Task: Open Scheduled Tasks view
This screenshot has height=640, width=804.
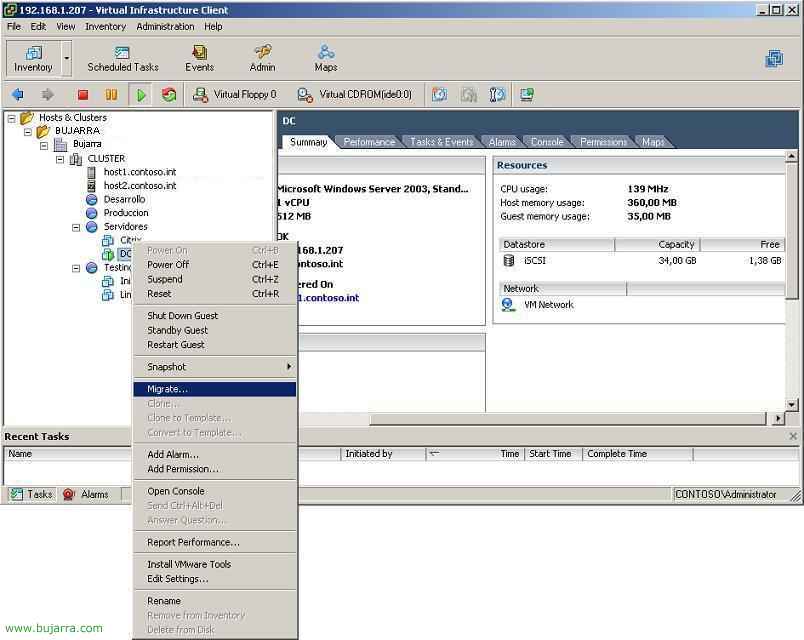Action: pos(123,58)
